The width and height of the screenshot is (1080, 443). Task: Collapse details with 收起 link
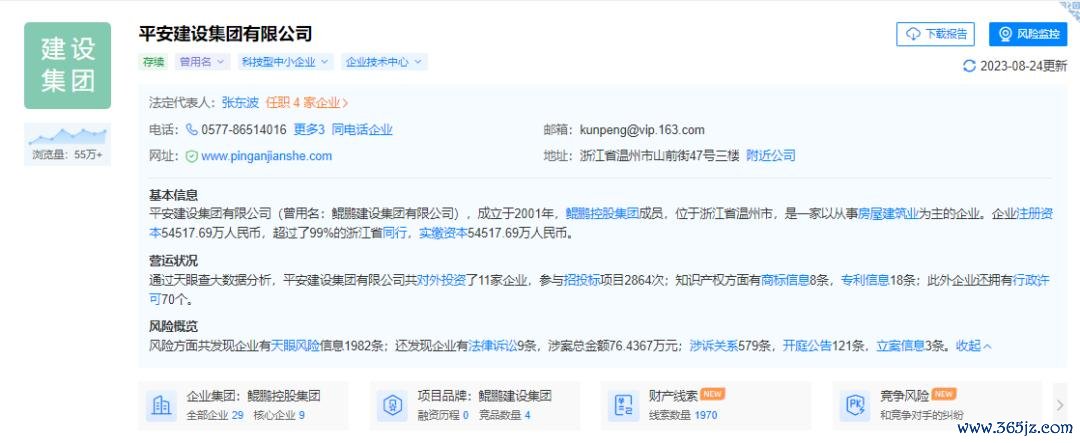[974, 346]
